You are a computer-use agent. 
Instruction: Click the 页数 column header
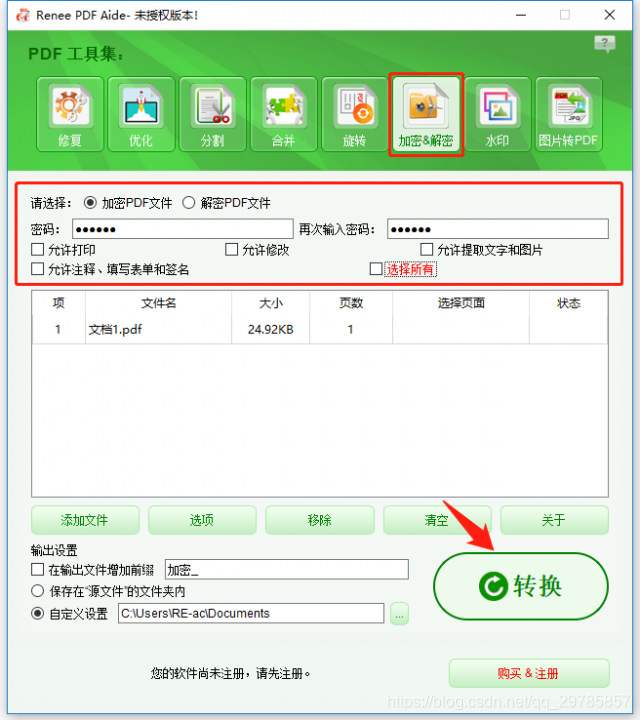tap(351, 303)
